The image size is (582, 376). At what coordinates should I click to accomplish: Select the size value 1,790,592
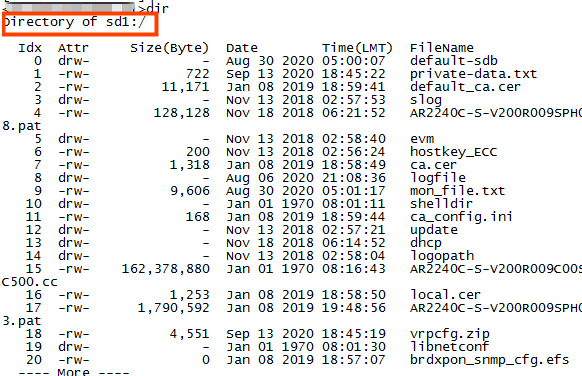point(174,308)
